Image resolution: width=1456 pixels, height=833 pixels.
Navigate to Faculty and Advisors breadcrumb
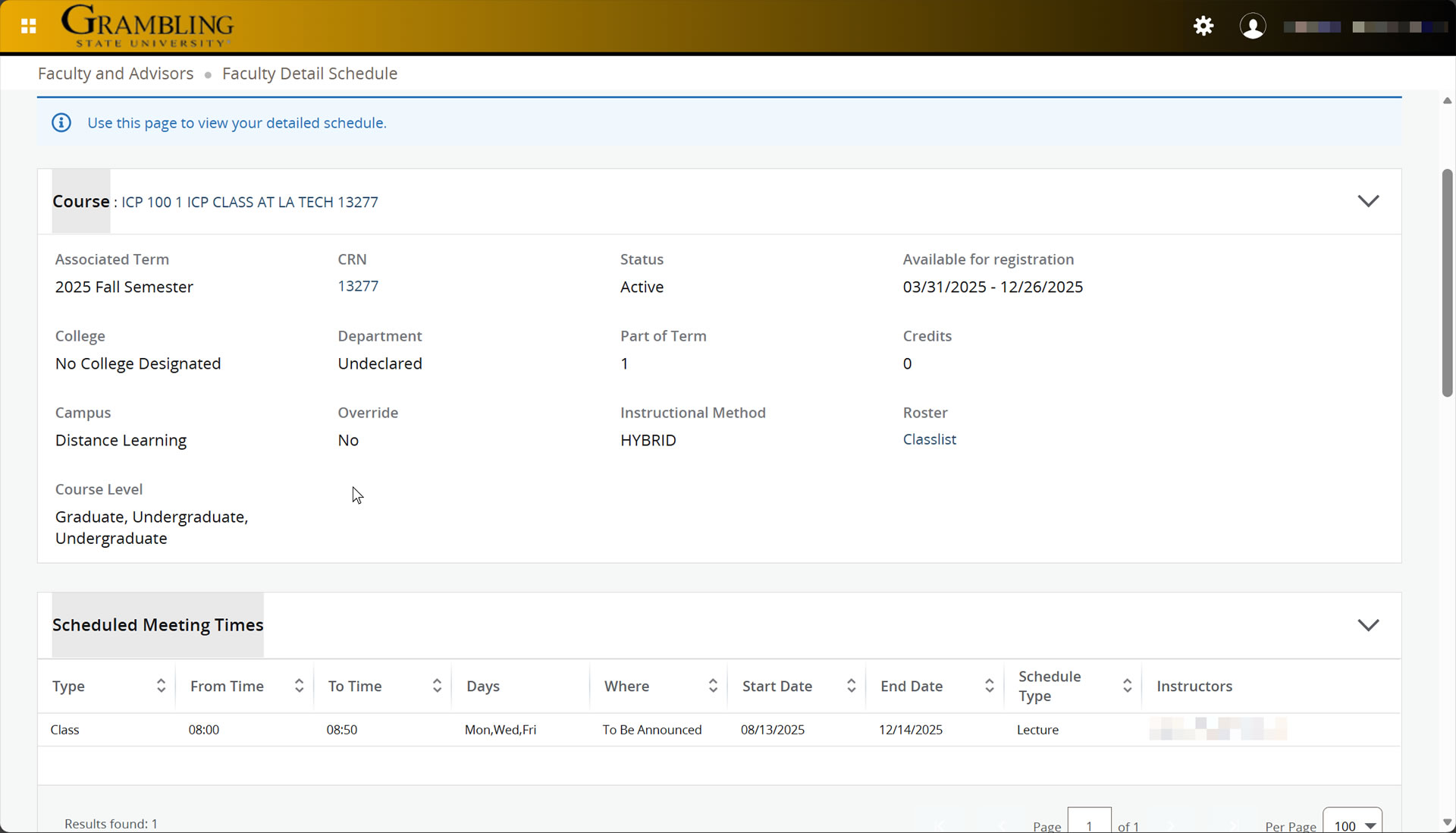click(115, 73)
